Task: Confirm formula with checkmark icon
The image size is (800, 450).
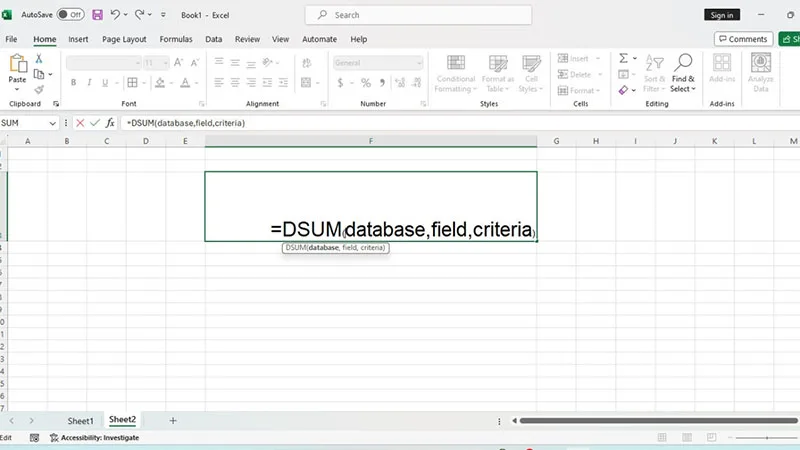Action: [95, 123]
